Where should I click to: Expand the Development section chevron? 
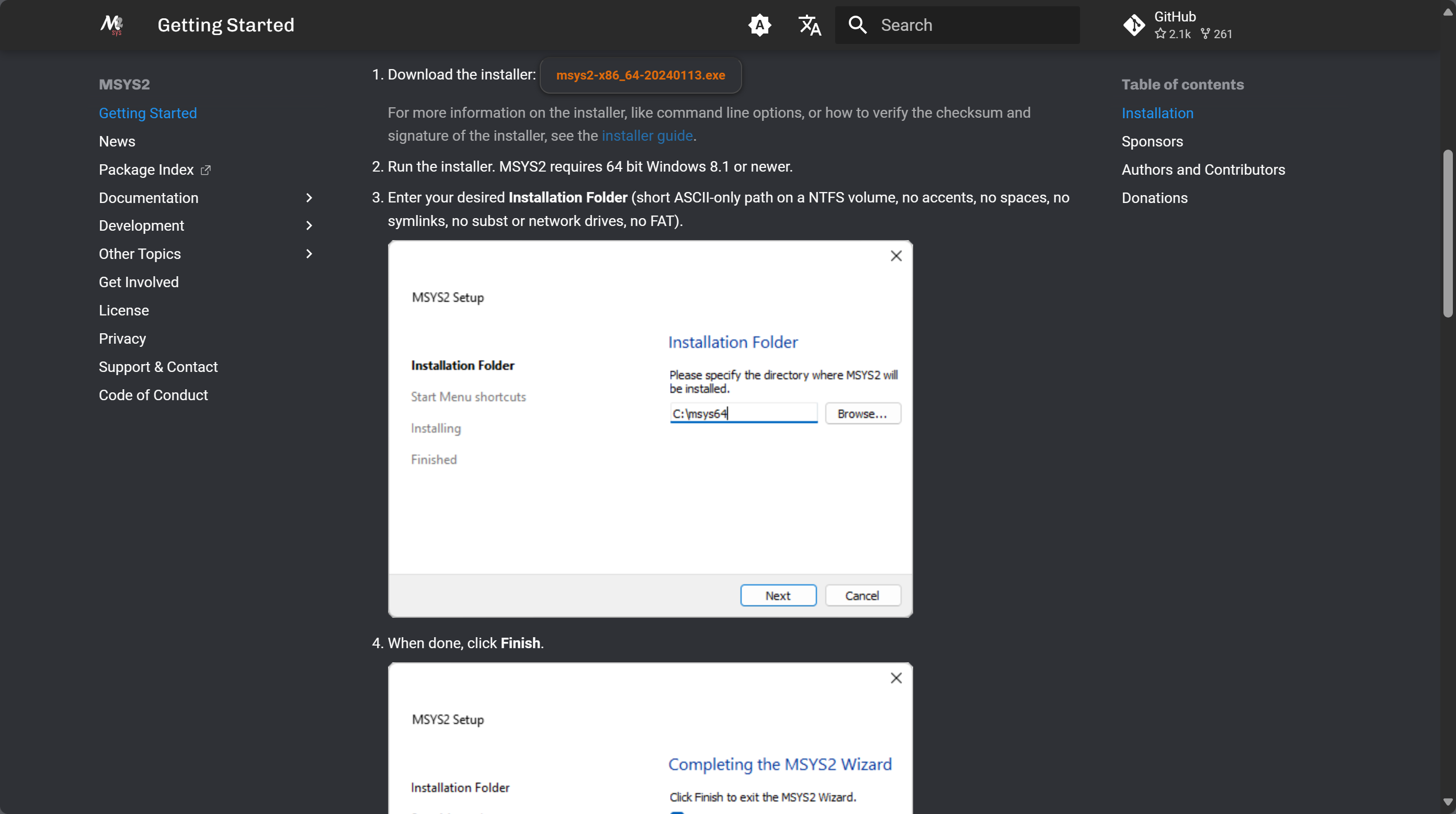(309, 225)
